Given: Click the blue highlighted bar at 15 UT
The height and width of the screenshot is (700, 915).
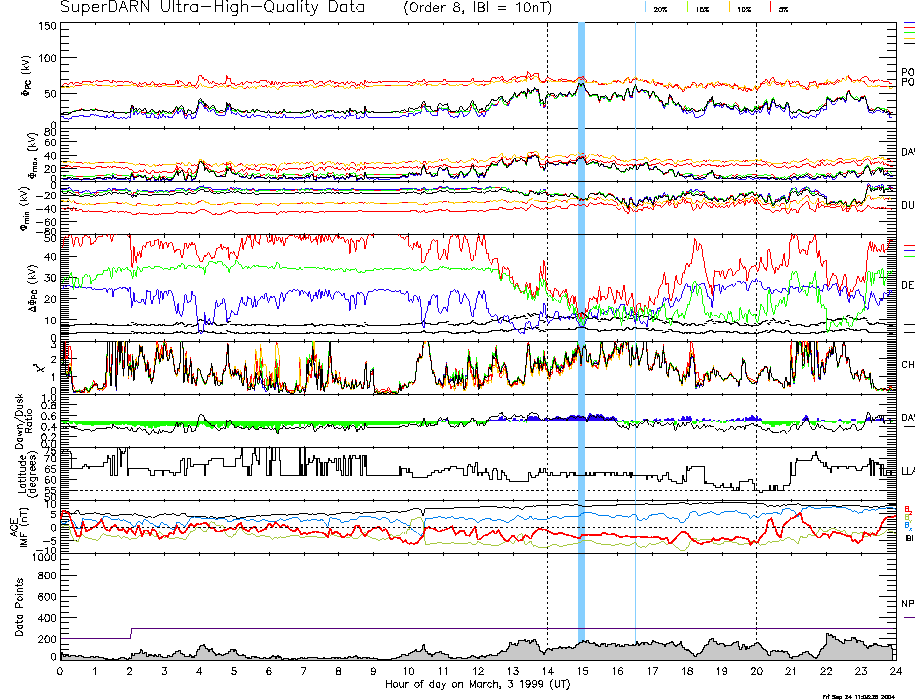Looking at the screenshot, I should (581, 300).
